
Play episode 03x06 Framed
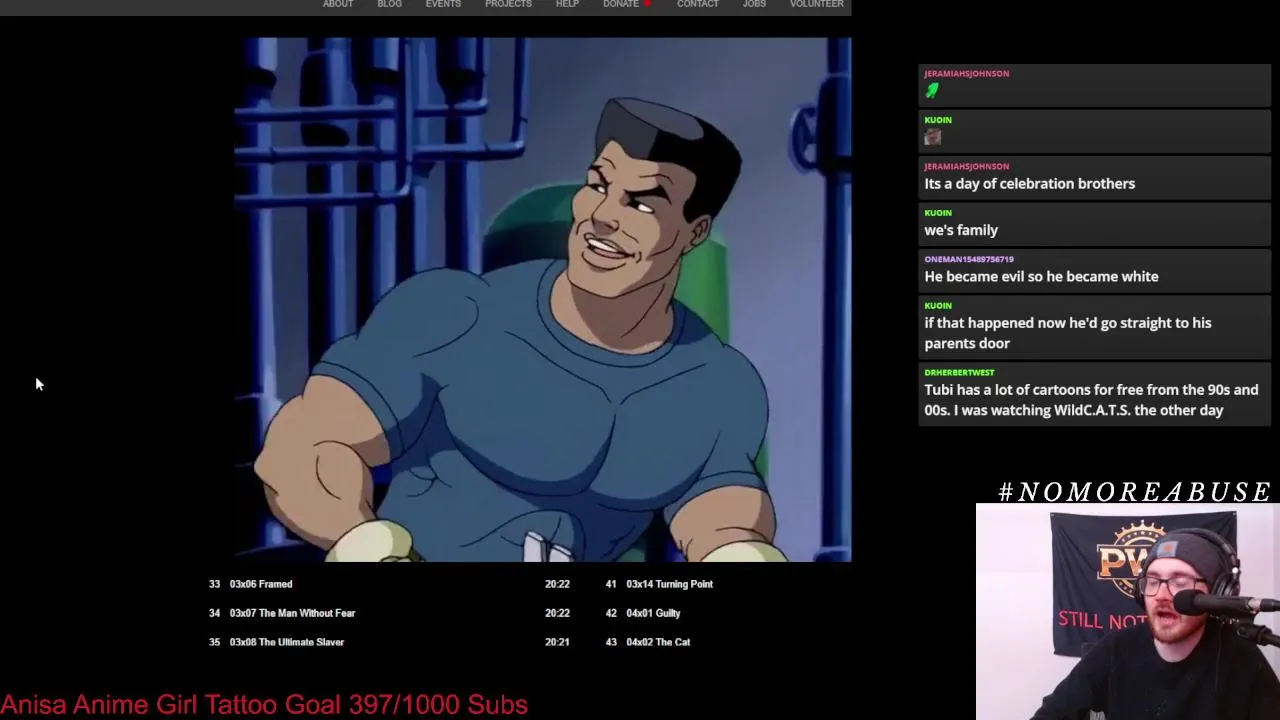click(261, 584)
